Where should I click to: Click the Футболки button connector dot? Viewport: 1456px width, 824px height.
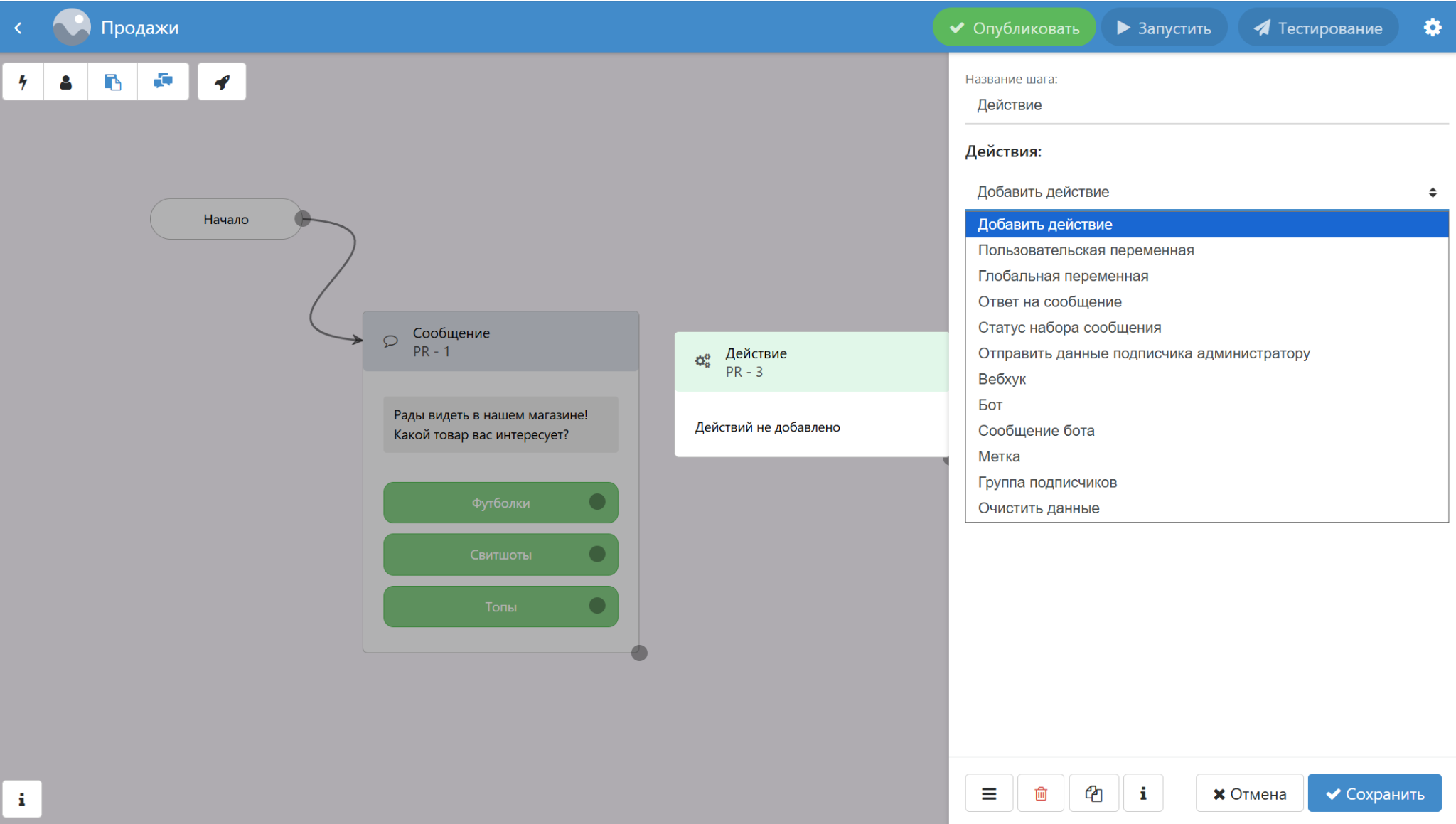597,502
